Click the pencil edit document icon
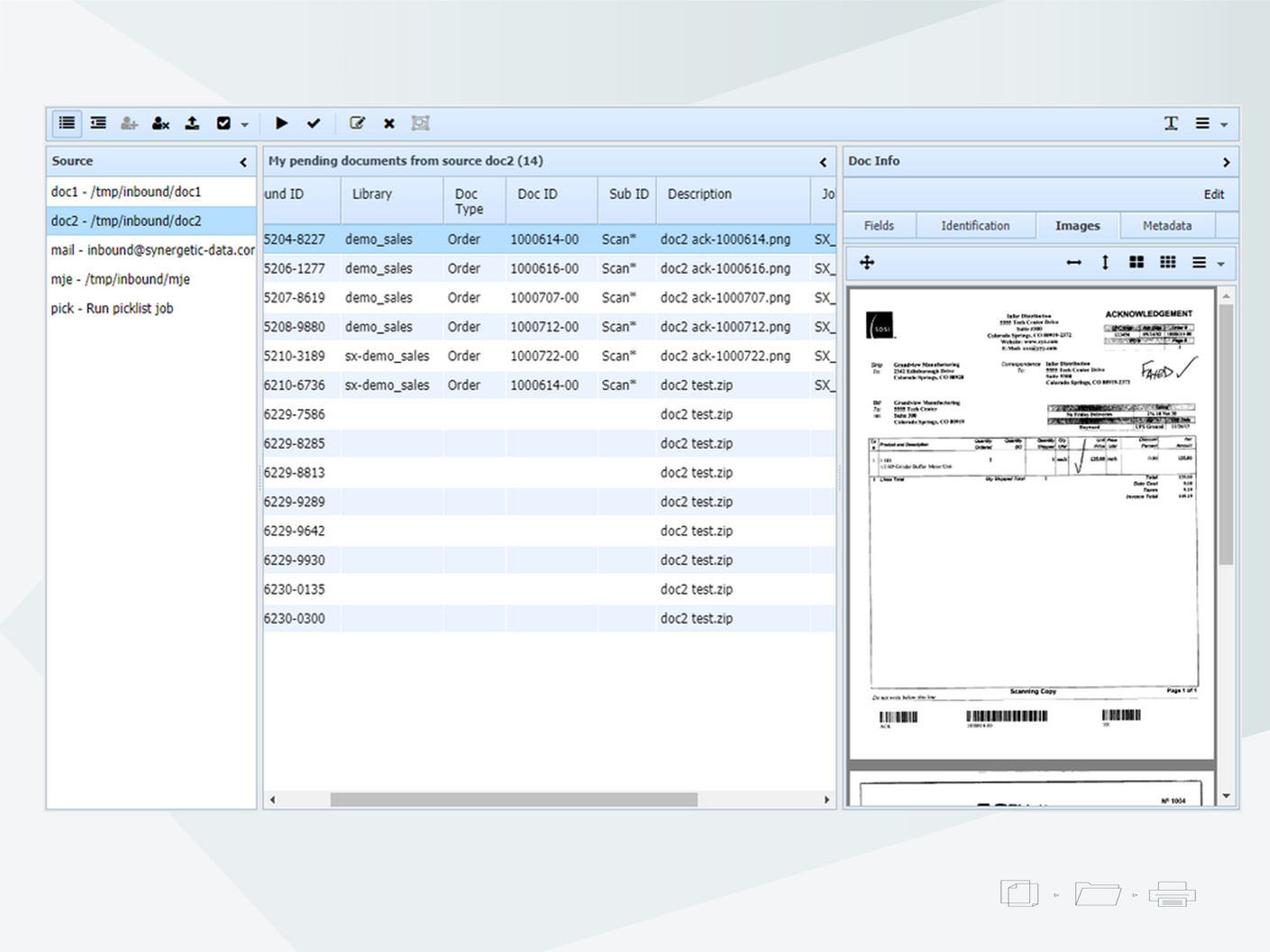 click(357, 124)
